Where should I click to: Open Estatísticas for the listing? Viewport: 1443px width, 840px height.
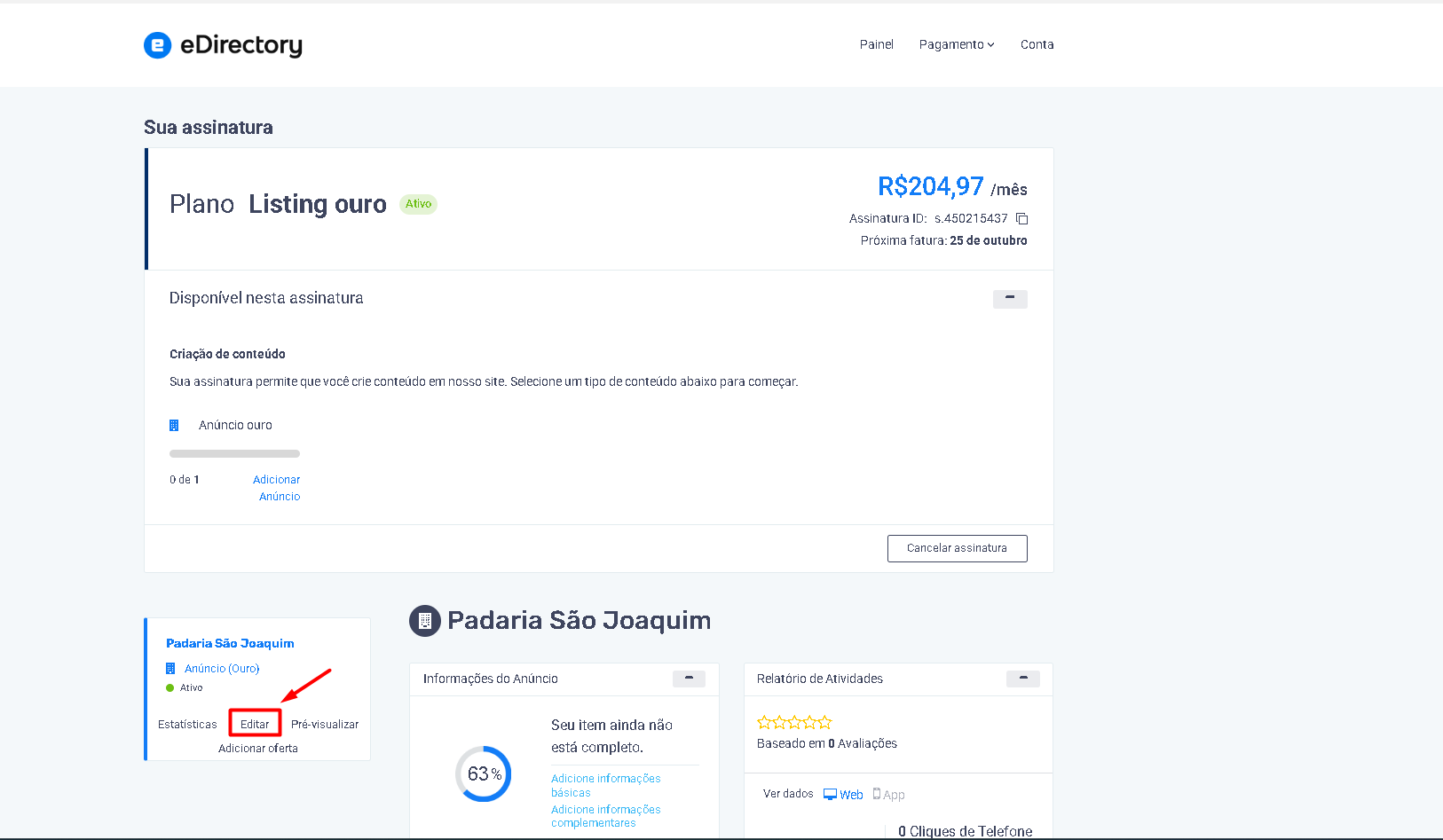click(187, 725)
